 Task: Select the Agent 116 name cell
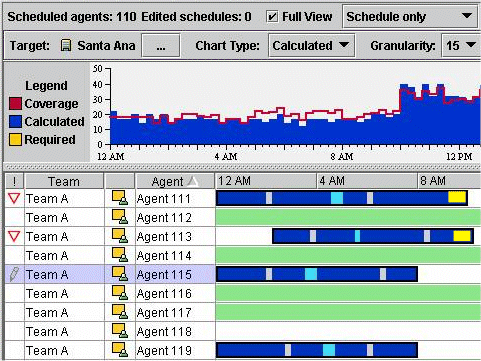point(175,294)
